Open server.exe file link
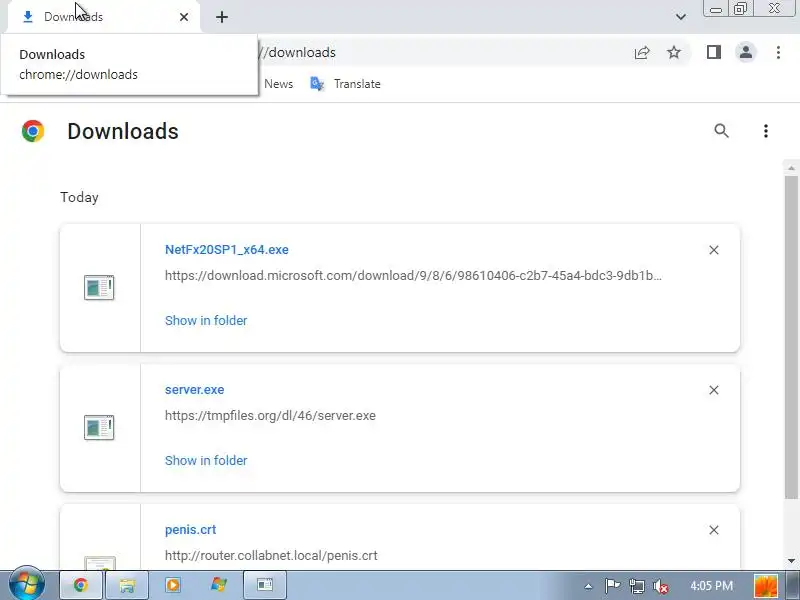The image size is (800, 600). tap(194, 390)
